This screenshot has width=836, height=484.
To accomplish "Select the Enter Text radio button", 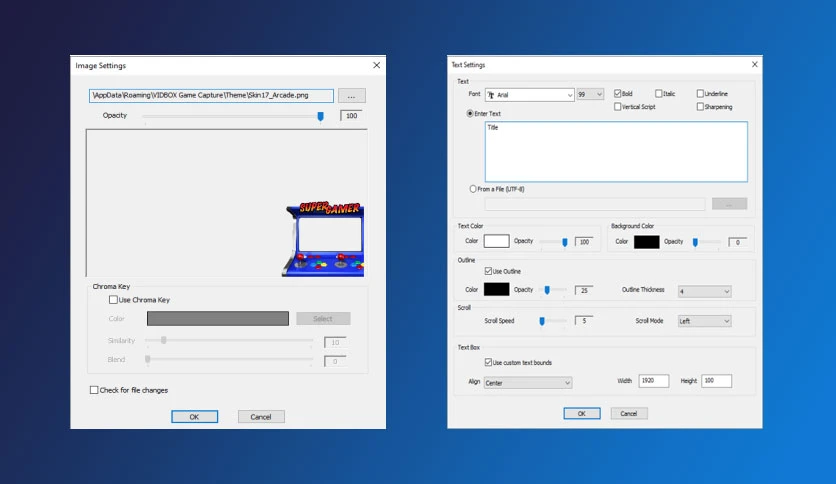I will click(470, 114).
